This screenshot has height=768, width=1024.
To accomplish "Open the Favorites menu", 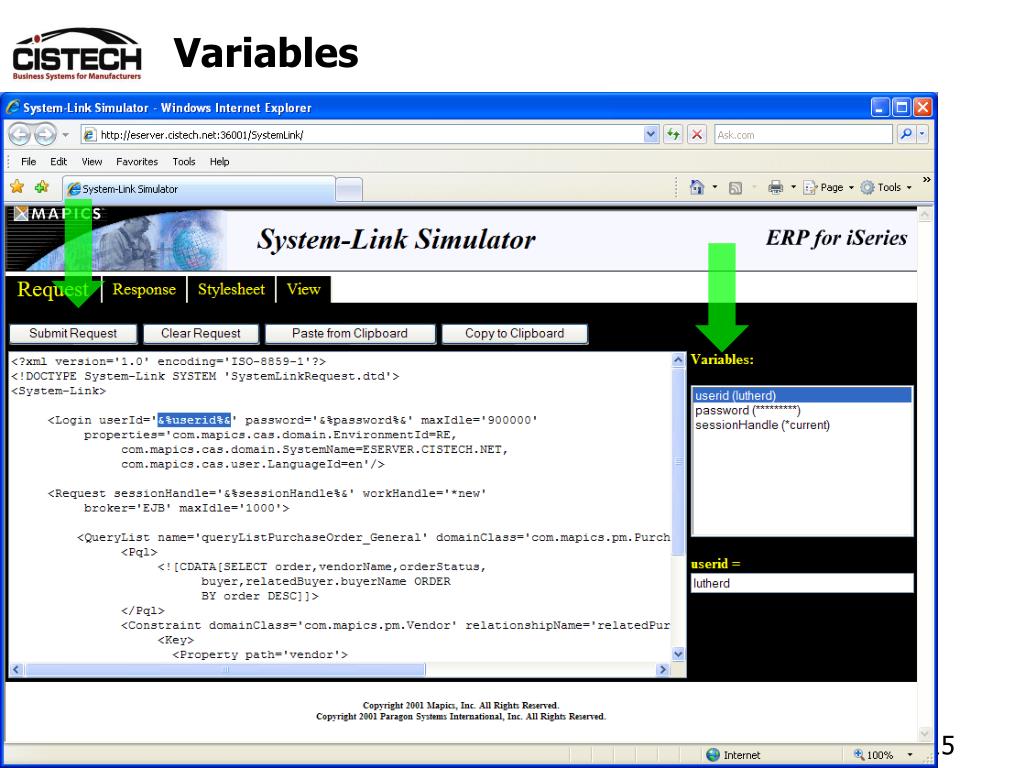I will coord(136,161).
